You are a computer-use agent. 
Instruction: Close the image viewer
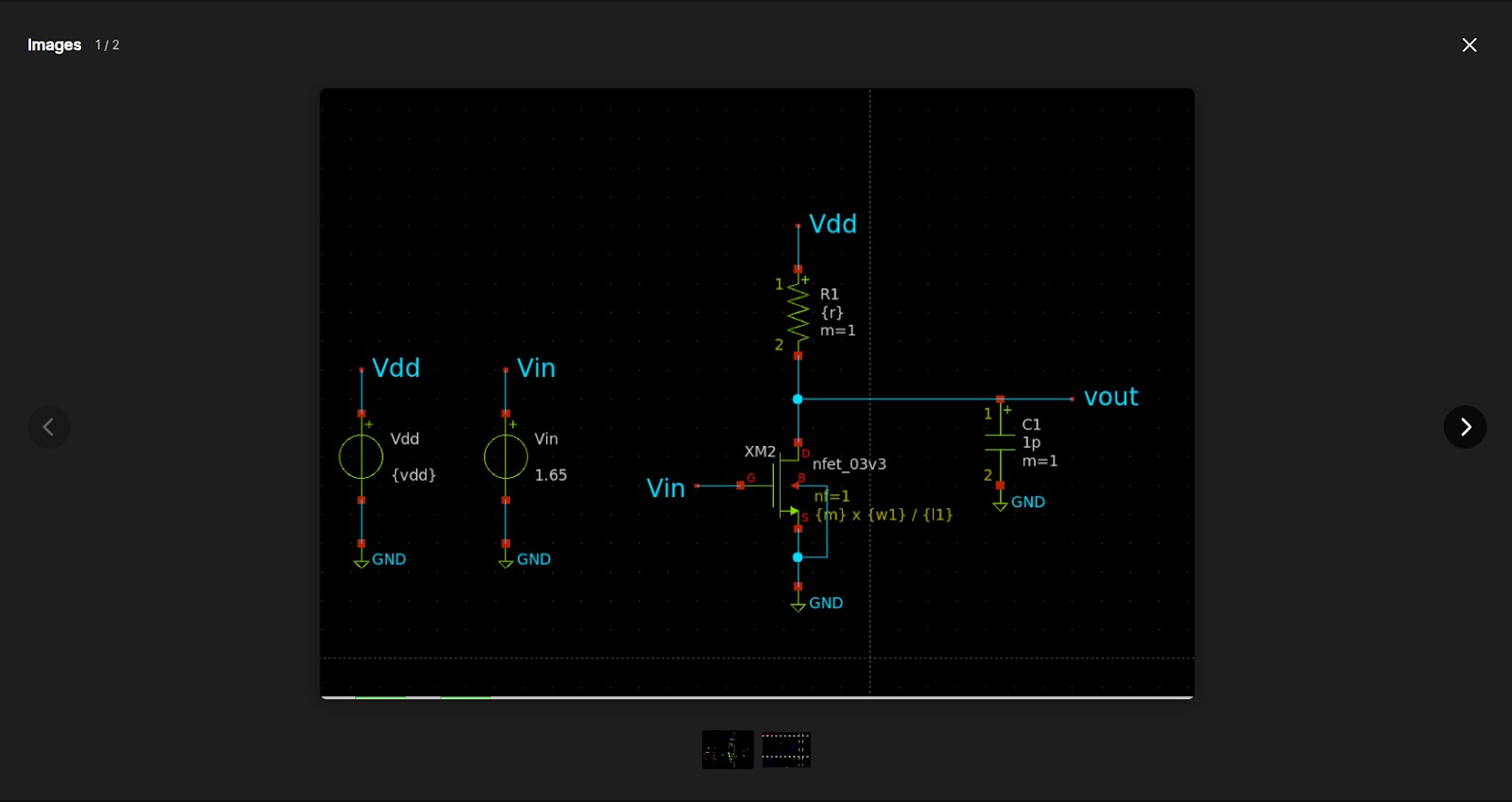pyautogui.click(x=1469, y=44)
